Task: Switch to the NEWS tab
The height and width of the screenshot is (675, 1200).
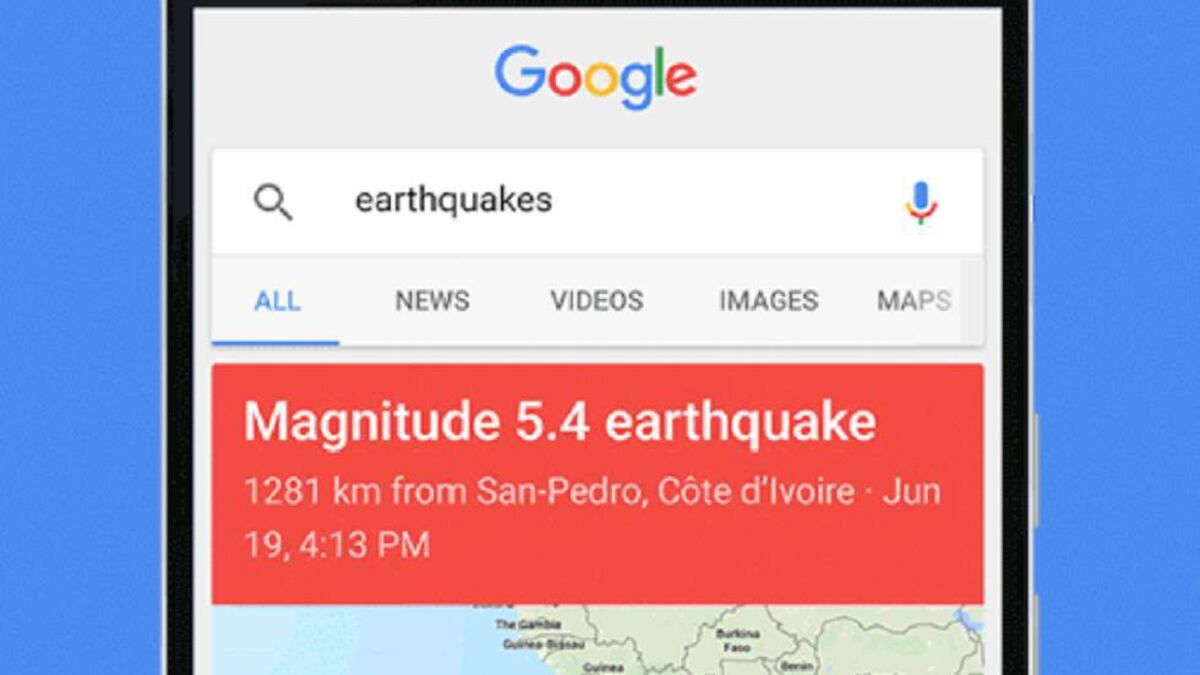Action: coord(432,300)
